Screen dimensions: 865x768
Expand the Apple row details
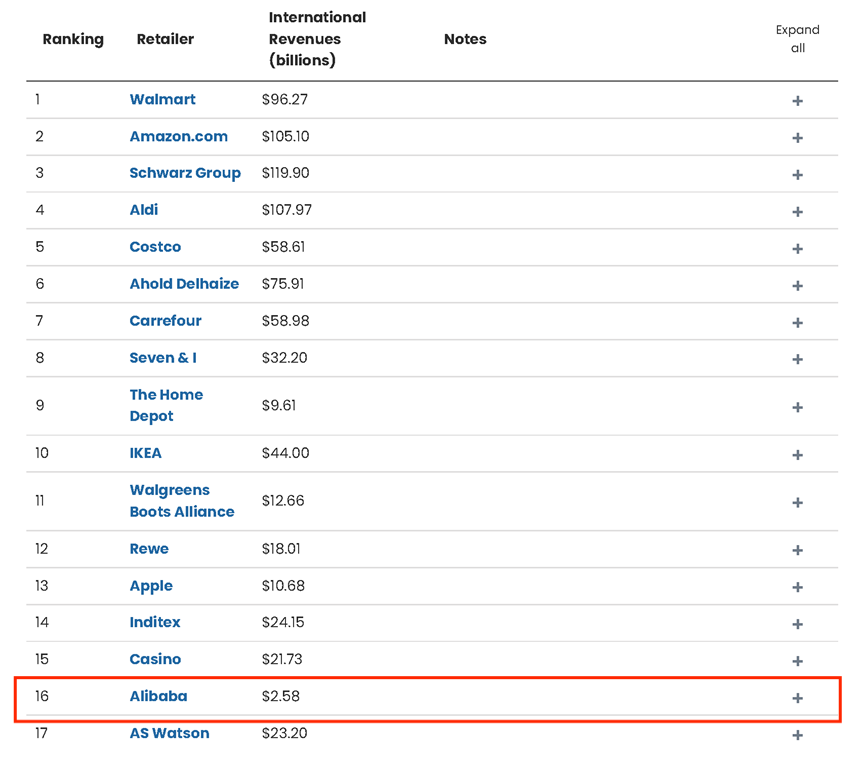tap(797, 588)
